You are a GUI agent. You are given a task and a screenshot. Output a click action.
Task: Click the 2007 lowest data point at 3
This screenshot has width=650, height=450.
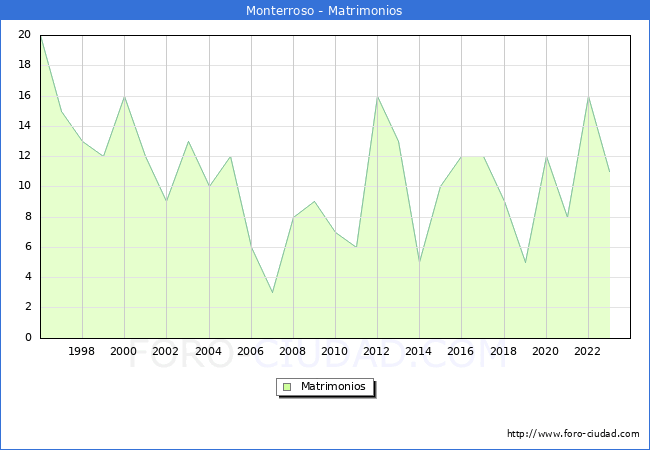coord(272,293)
